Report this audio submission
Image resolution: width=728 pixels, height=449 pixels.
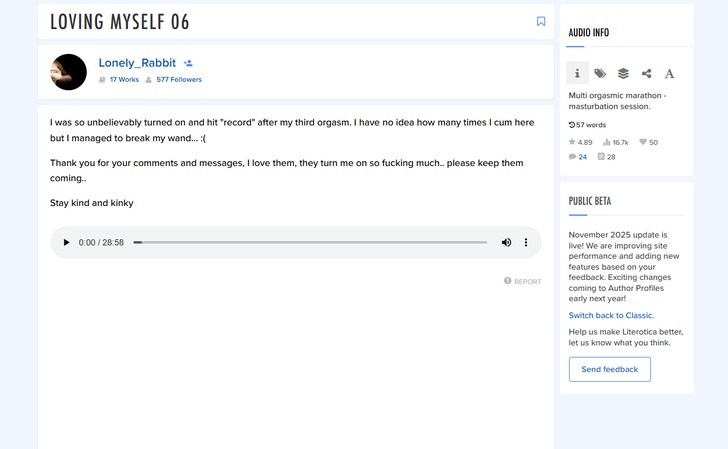pyautogui.click(x=522, y=281)
